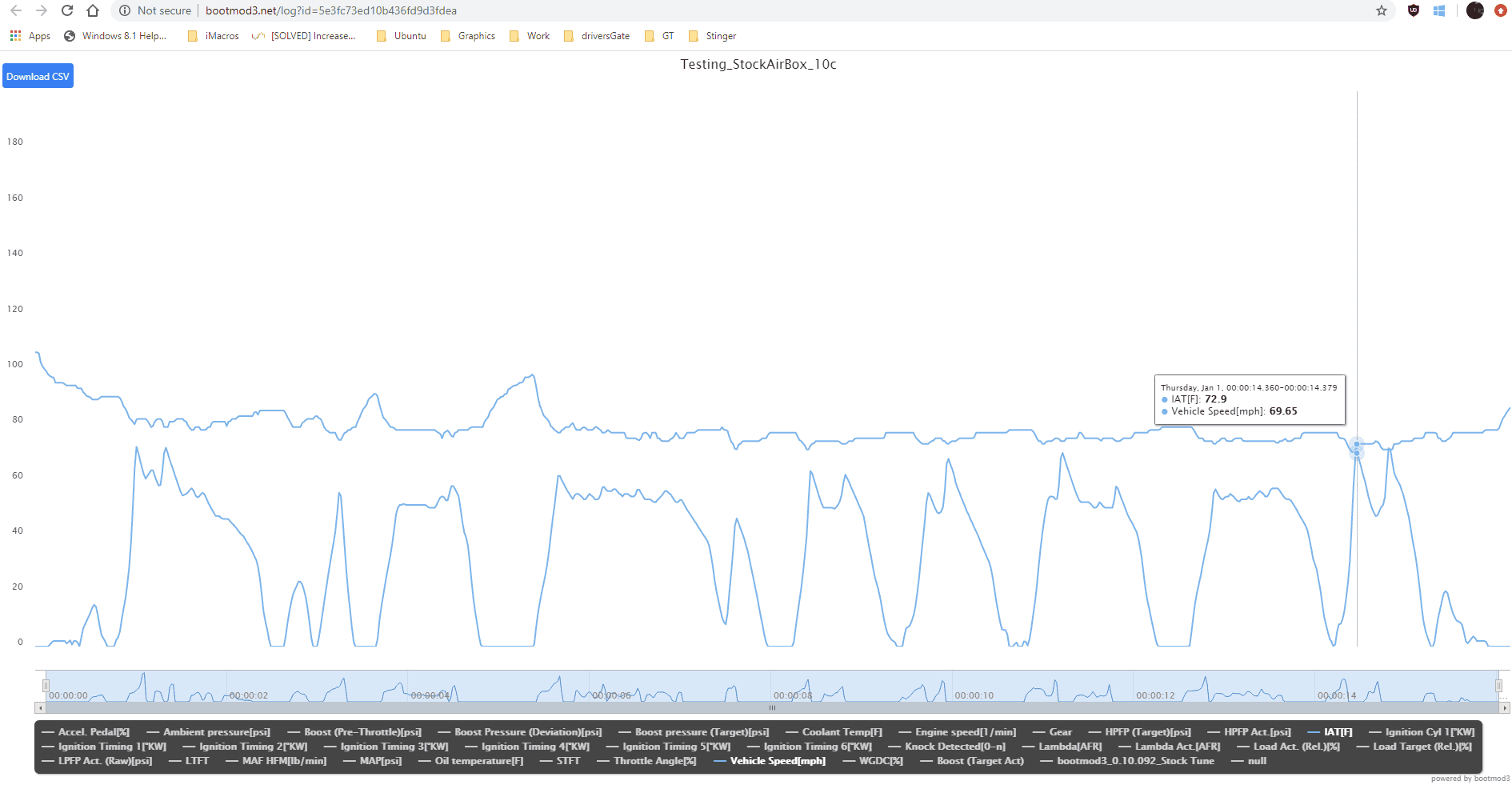The image size is (1512, 785).
Task: Open the Apps shortcut grid
Action: (x=30, y=36)
